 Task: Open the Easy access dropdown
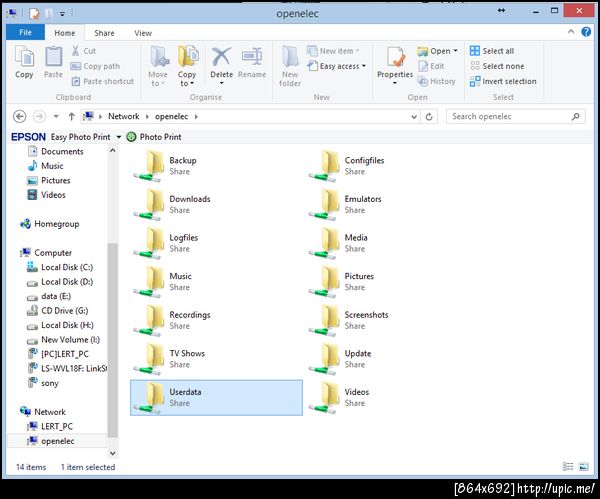click(364, 66)
